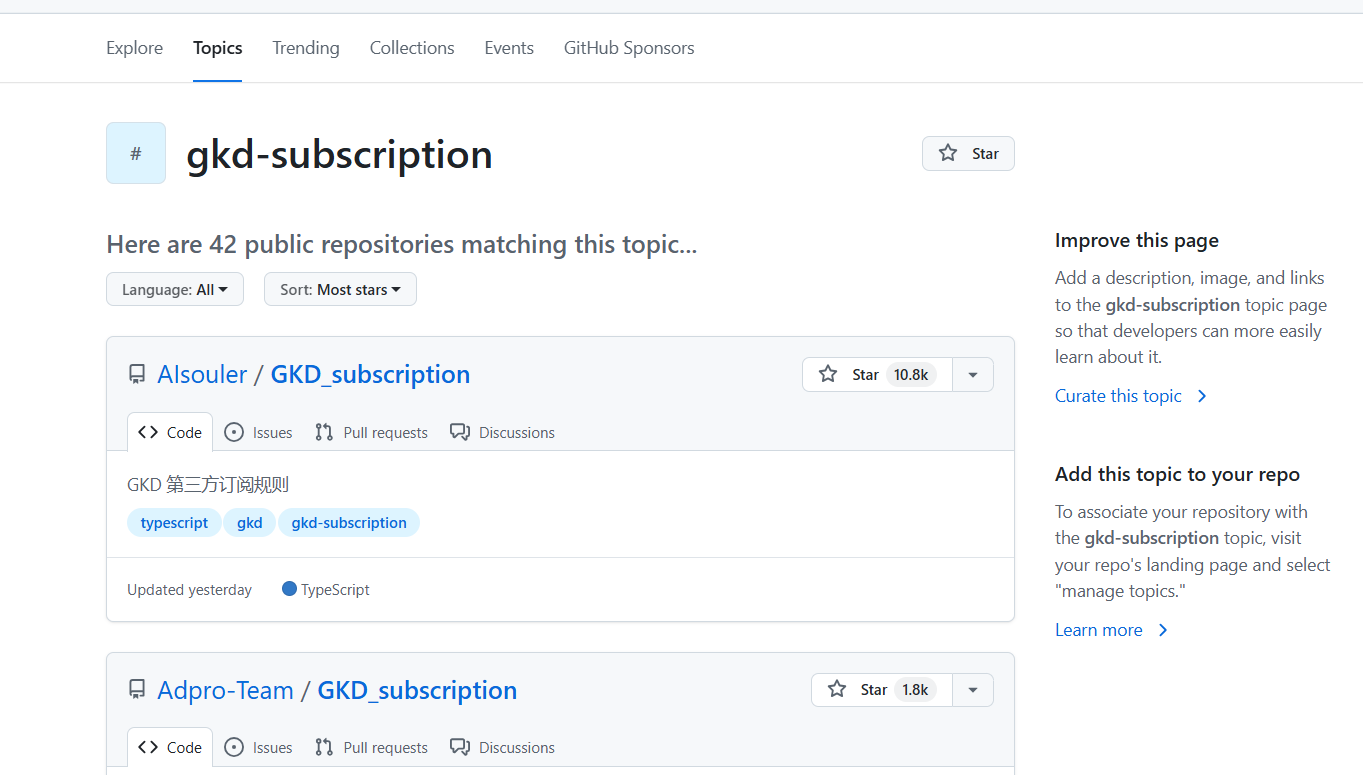
Task: Click the Learn more link
Action: pyautogui.click(x=1098, y=630)
